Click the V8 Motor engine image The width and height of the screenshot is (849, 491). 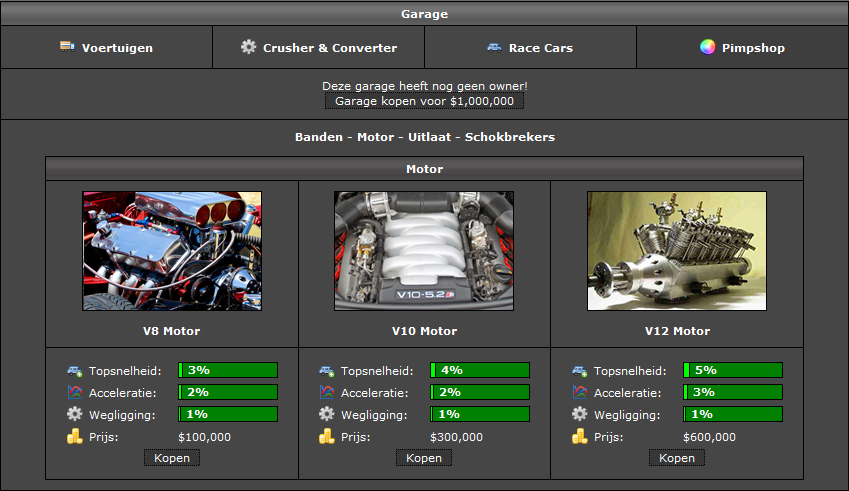[172, 251]
